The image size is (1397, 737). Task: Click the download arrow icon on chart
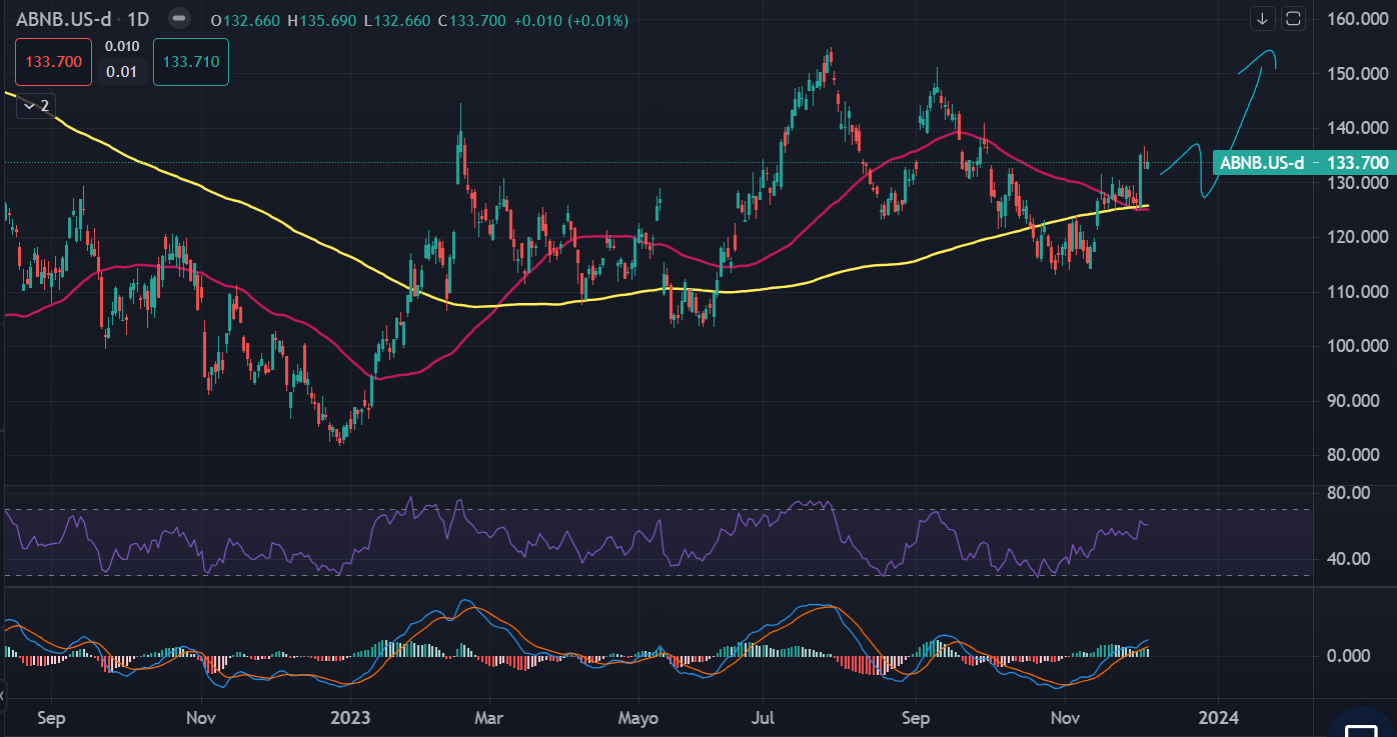pos(1263,19)
